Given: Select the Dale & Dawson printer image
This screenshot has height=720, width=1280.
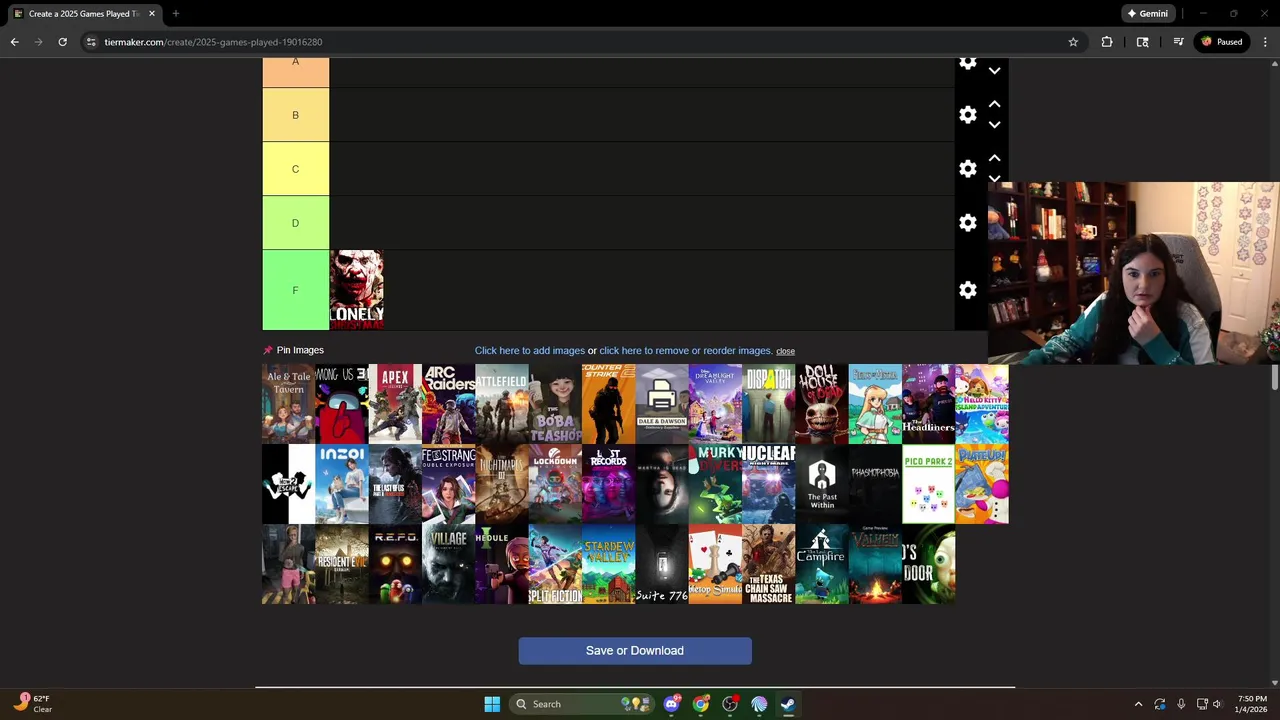Looking at the screenshot, I should pyautogui.click(x=662, y=404).
